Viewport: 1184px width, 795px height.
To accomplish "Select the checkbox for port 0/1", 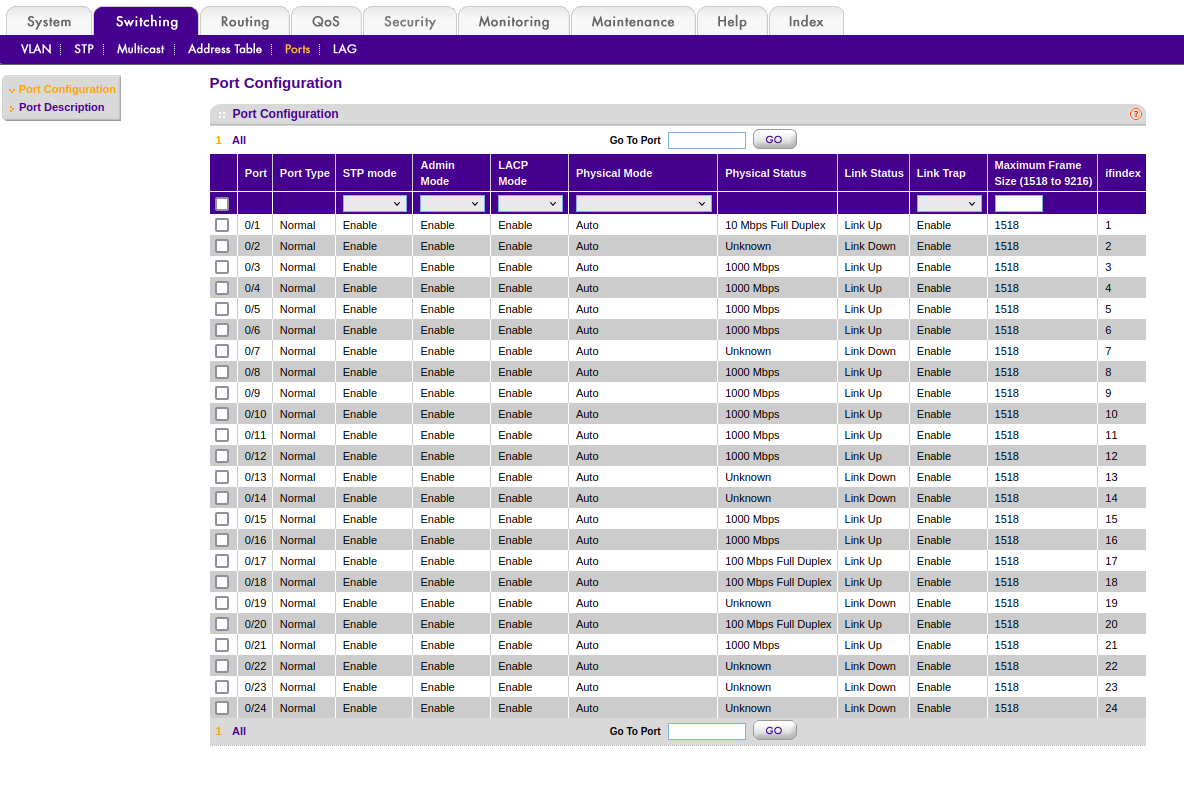I will click(222, 225).
